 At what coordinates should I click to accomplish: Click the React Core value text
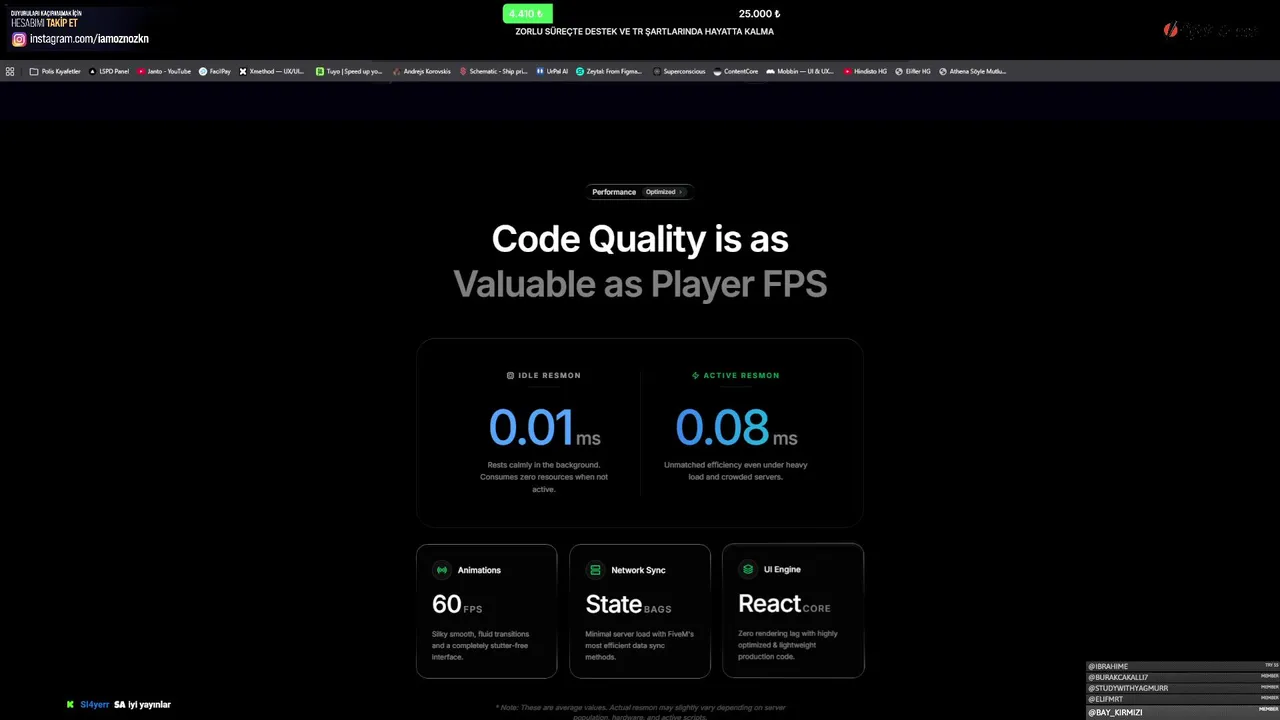[784, 604]
